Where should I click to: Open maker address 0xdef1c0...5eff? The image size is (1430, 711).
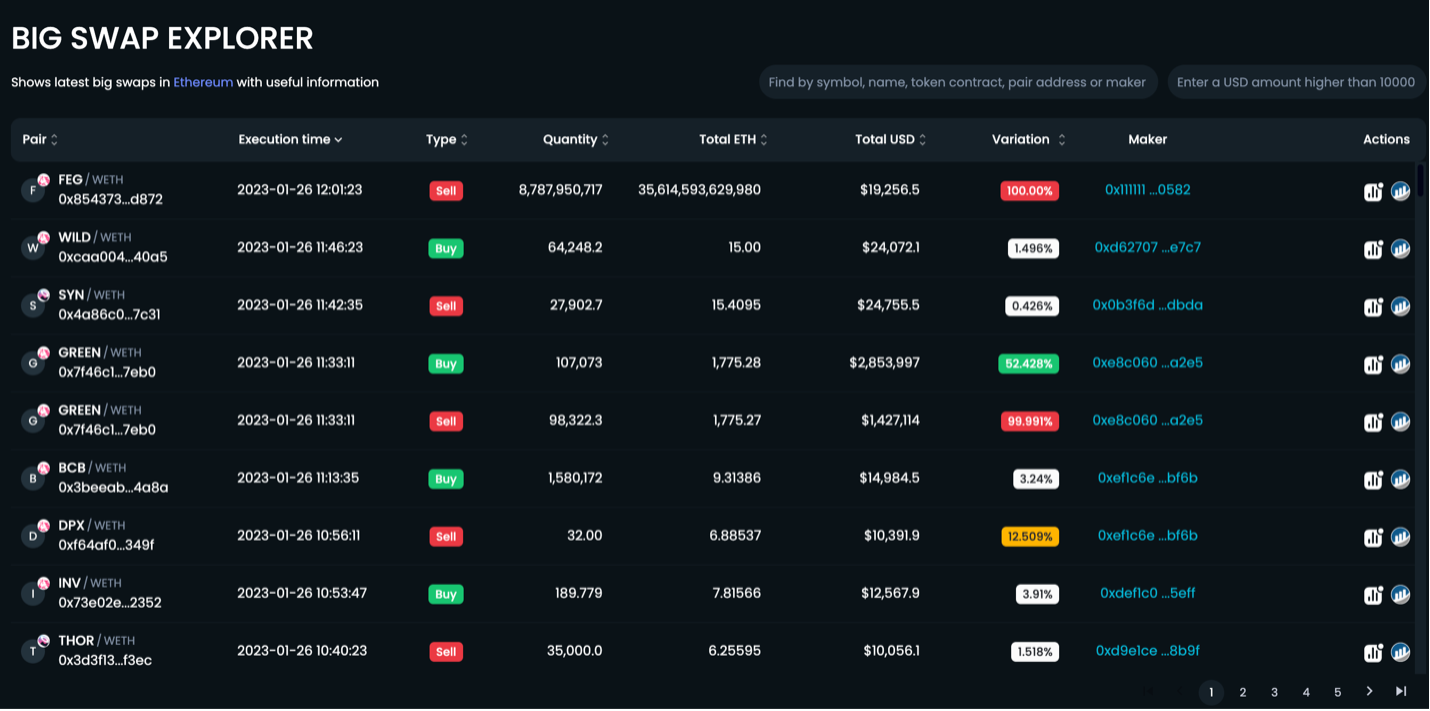point(1148,593)
